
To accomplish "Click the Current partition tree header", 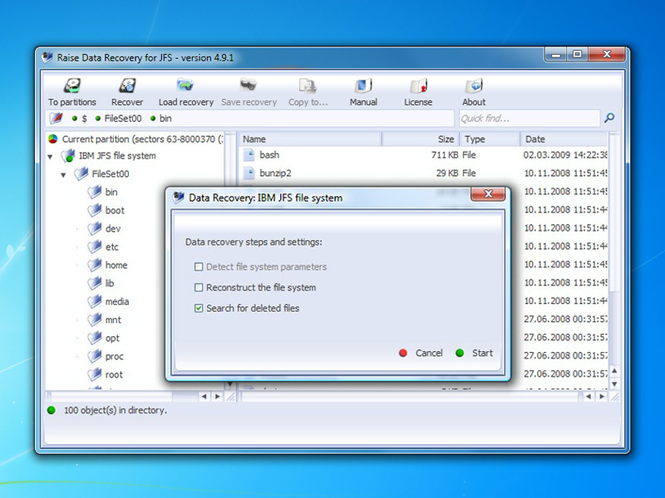I will [x=135, y=139].
